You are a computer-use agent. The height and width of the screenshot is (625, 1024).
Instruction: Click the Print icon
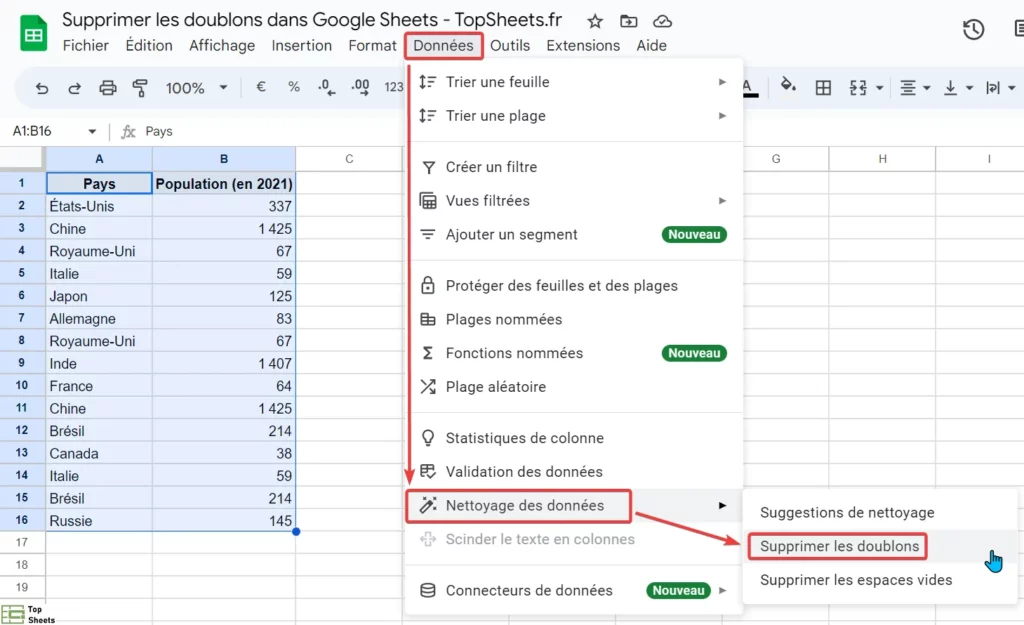108,88
